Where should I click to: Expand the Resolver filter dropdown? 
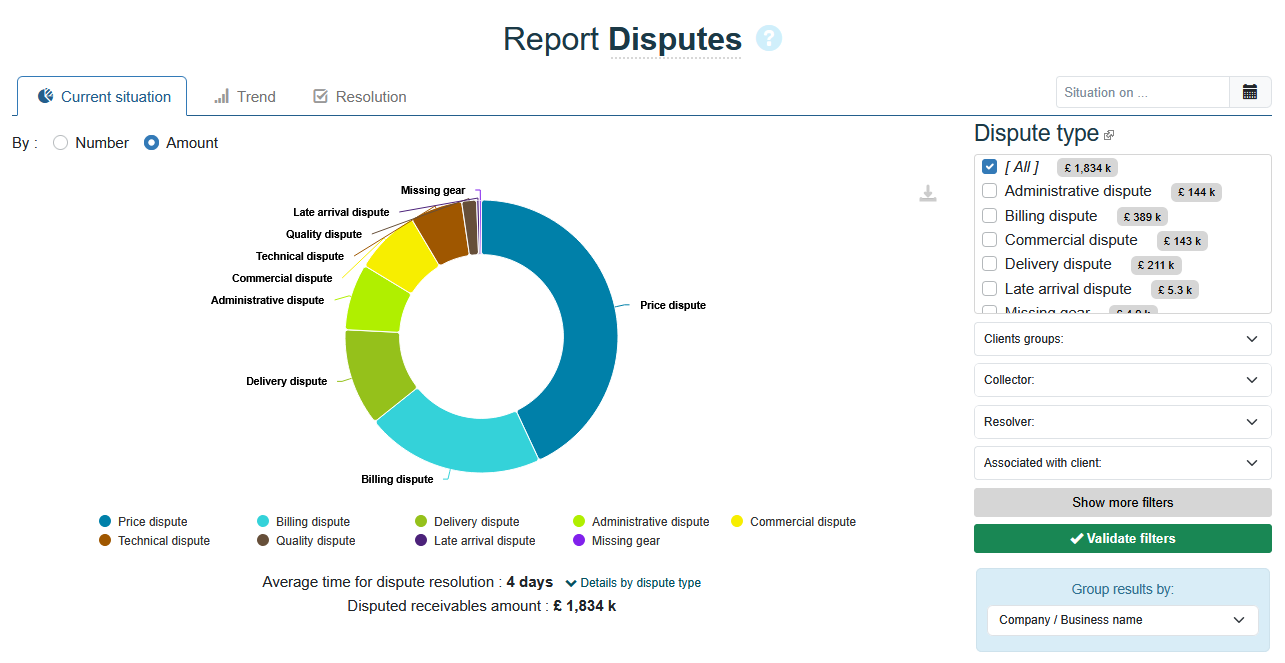coord(1122,422)
